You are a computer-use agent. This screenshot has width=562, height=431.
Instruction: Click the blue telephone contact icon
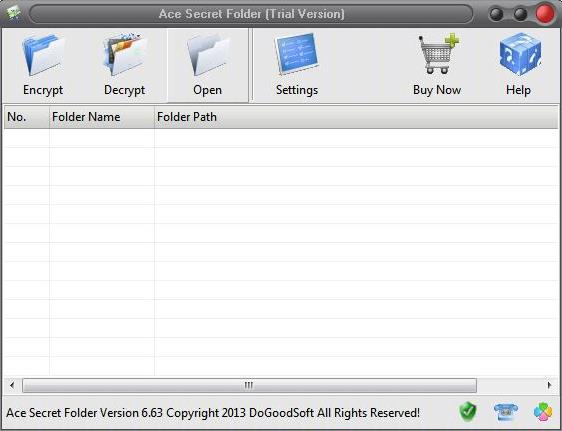506,412
